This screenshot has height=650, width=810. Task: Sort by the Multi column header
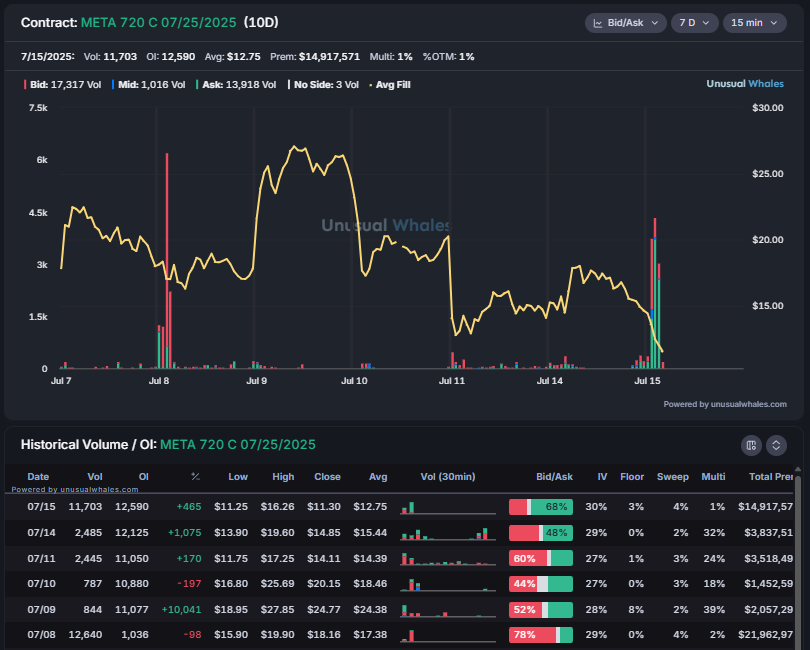pyautogui.click(x=713, y=476)
